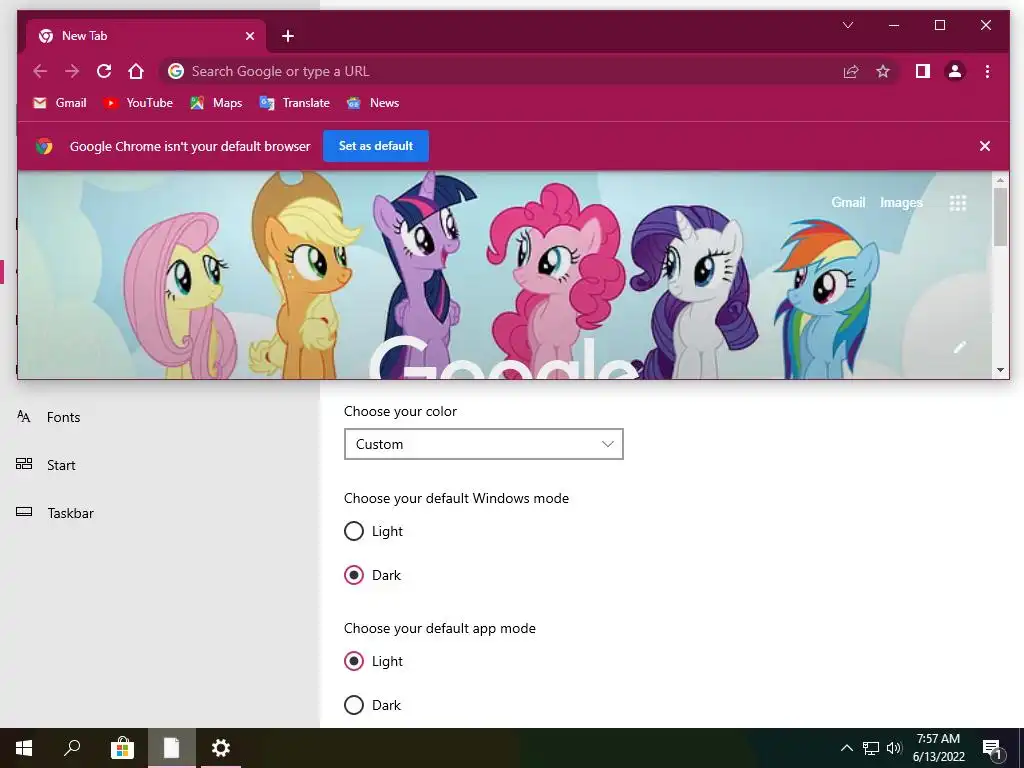Open the Images link on the new tab page
This screenshot has width=1024, height=768.
click(901, 202)
